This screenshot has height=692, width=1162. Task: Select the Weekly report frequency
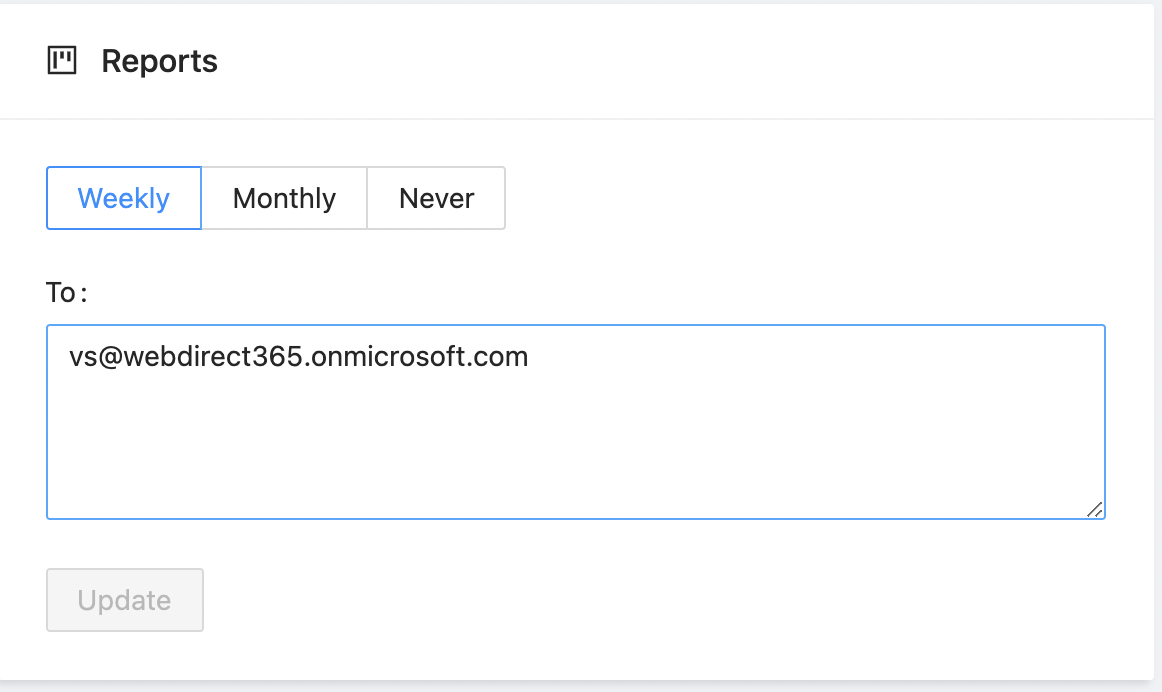(124, 198)
